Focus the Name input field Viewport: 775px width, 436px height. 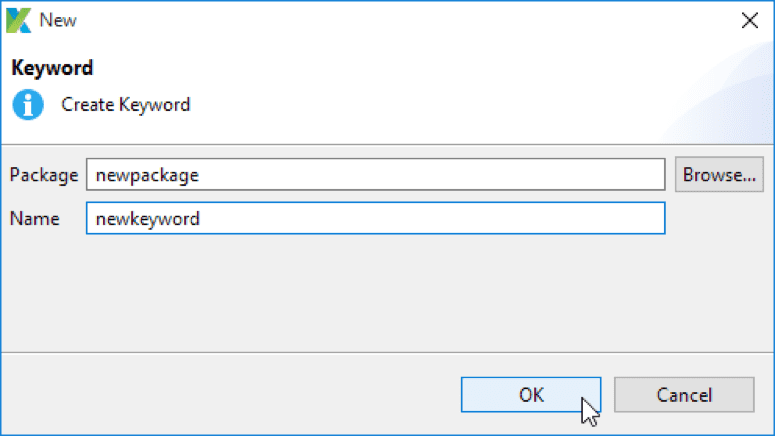tap(375, 219)
